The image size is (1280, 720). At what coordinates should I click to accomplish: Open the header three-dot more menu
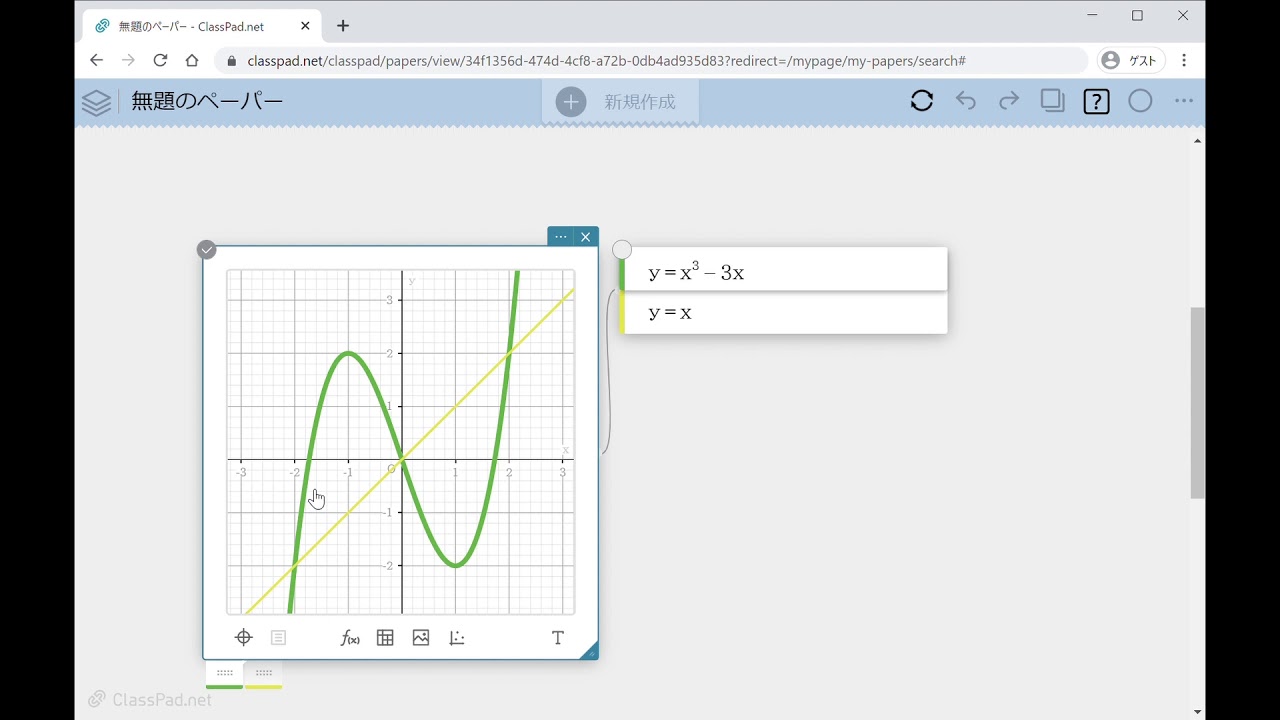click(x=1184, y=101)
